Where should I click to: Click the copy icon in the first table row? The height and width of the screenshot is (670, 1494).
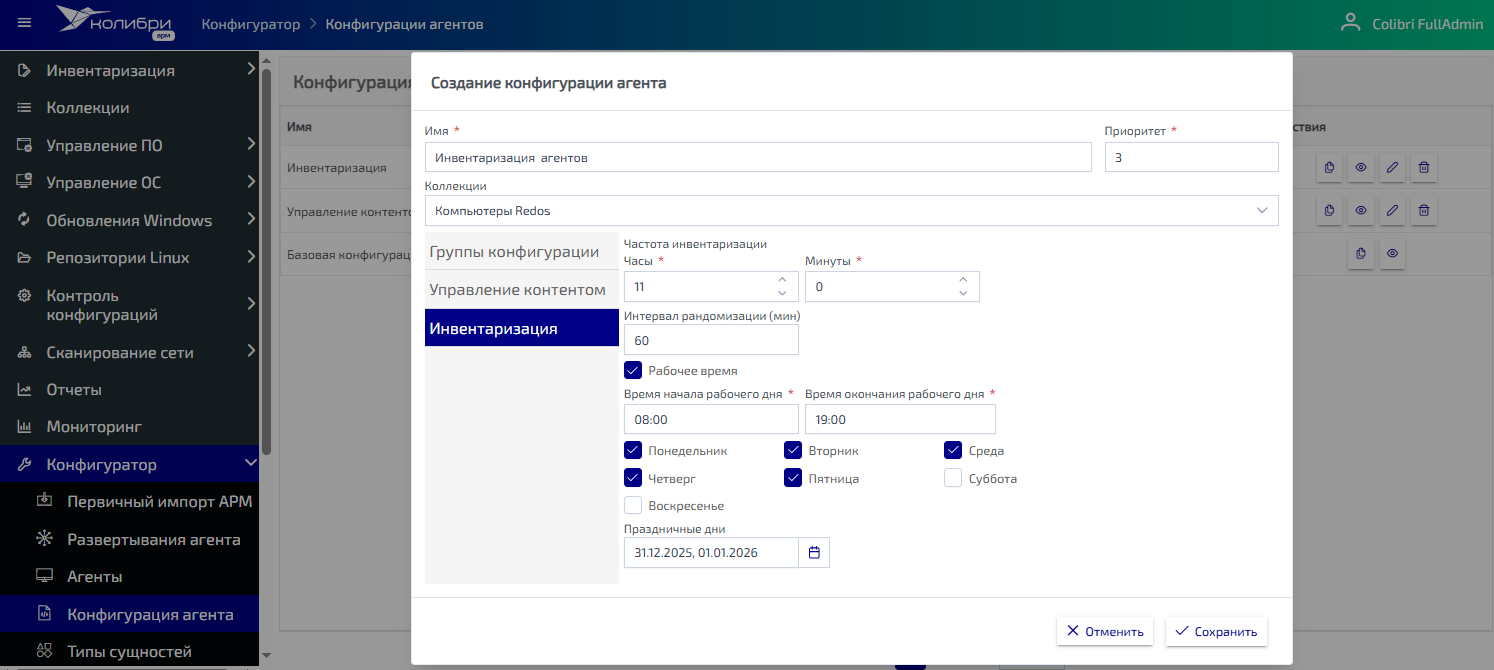point(1329,168)
